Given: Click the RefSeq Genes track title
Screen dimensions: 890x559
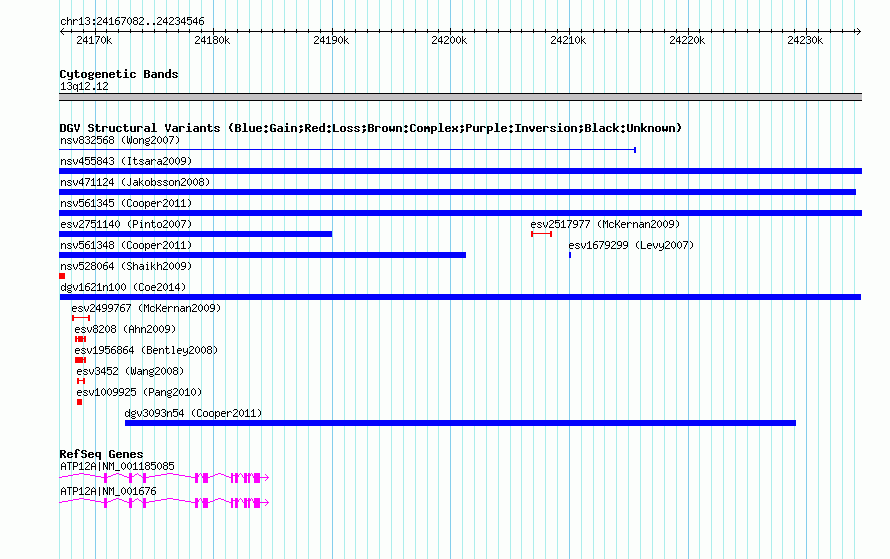Looking at the screenshot, I should pos(101,454).
